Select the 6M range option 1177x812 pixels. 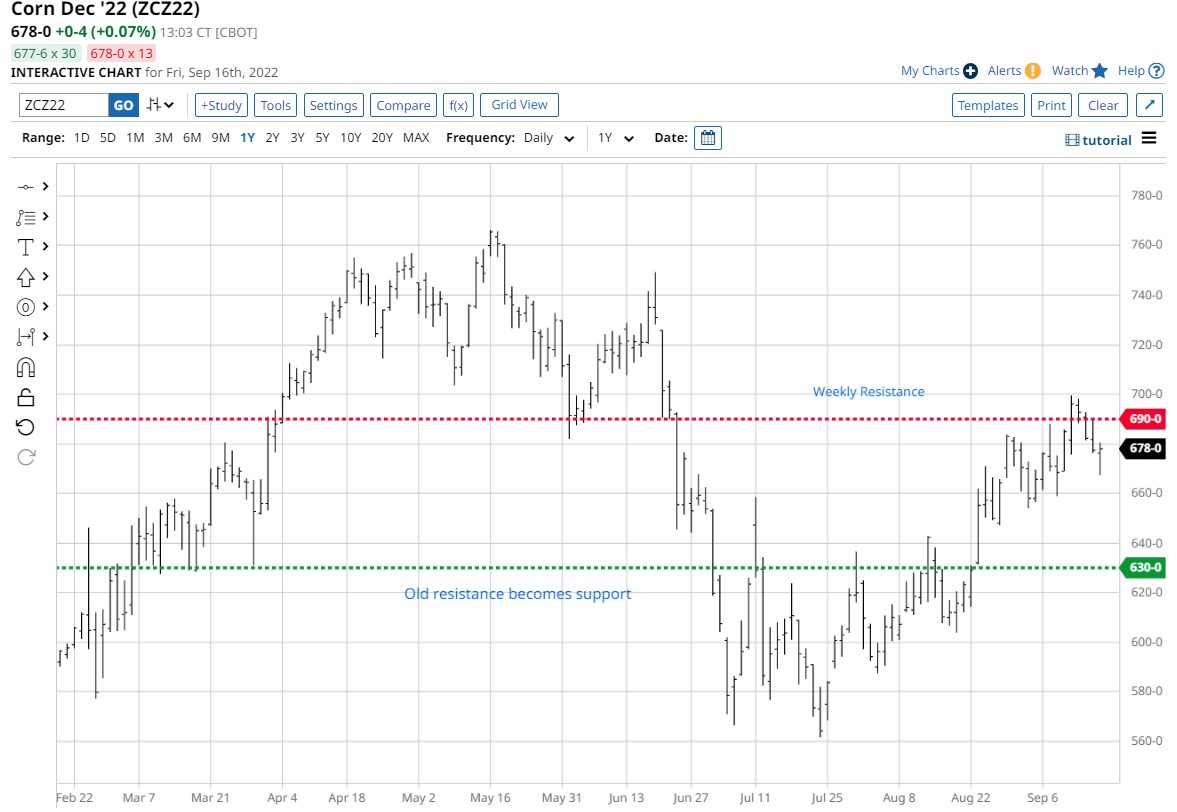click(x=192, y=138)
